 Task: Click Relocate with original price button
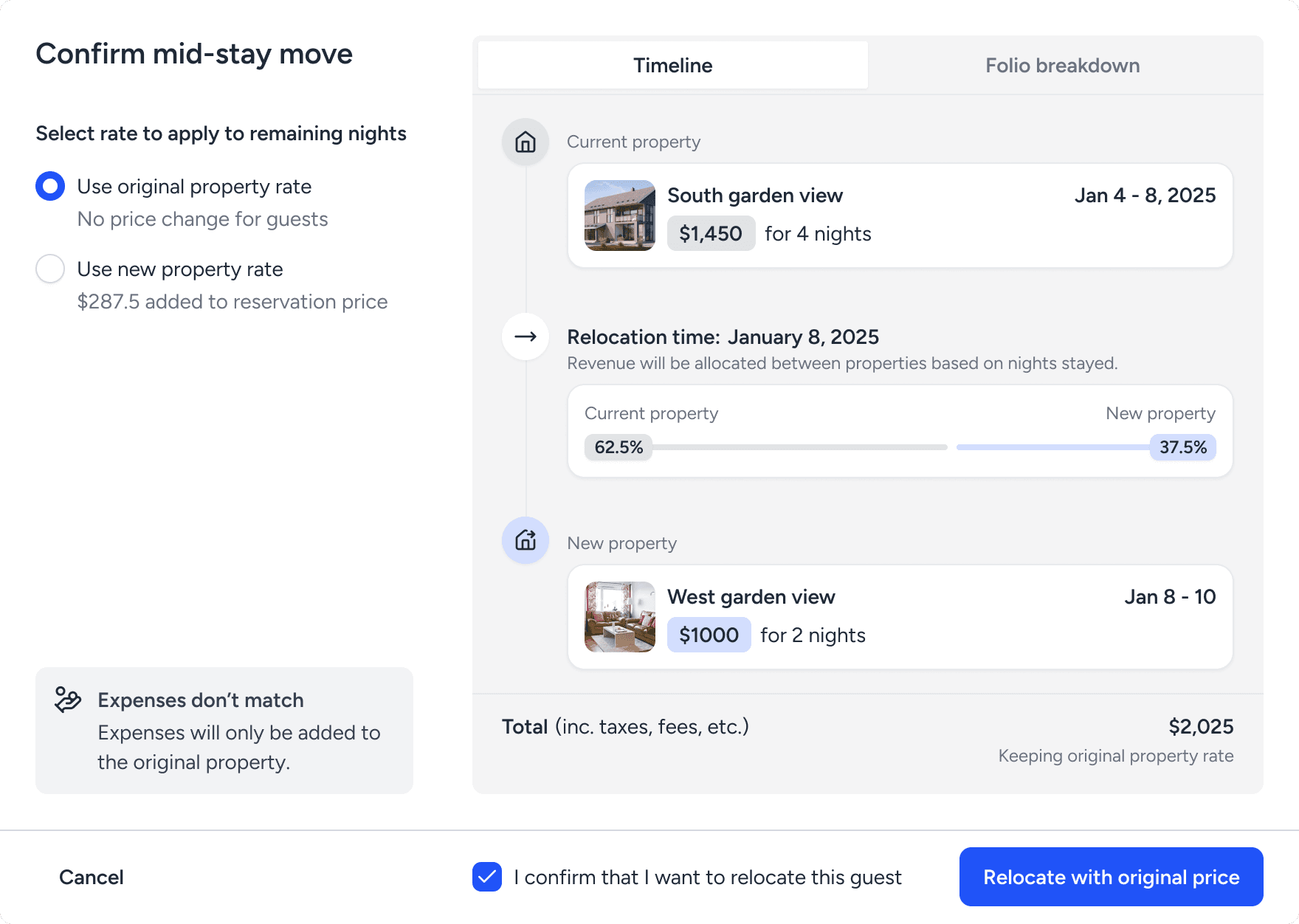pyautogui.click(x=1112, y=877)
